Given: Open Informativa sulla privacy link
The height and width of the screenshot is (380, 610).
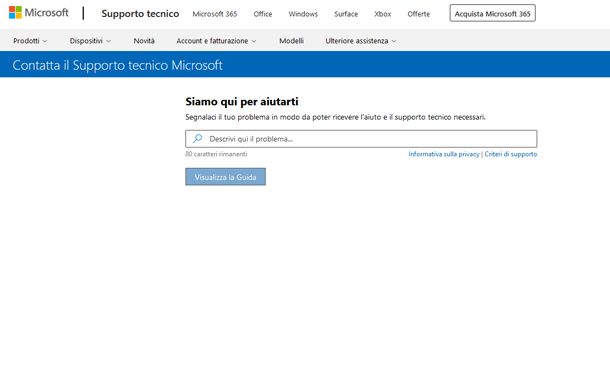Looking at the screenshot, I should point(443,154).
